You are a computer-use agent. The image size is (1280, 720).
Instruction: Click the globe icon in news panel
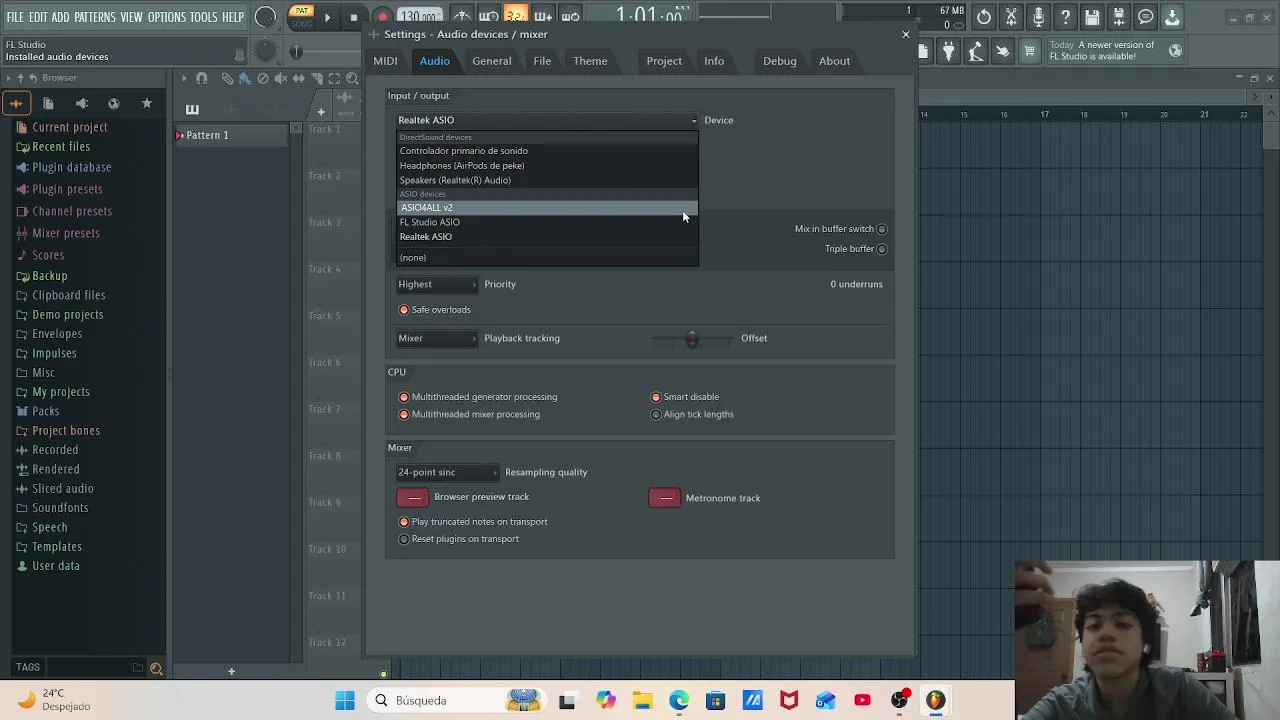coord(1175,50)
